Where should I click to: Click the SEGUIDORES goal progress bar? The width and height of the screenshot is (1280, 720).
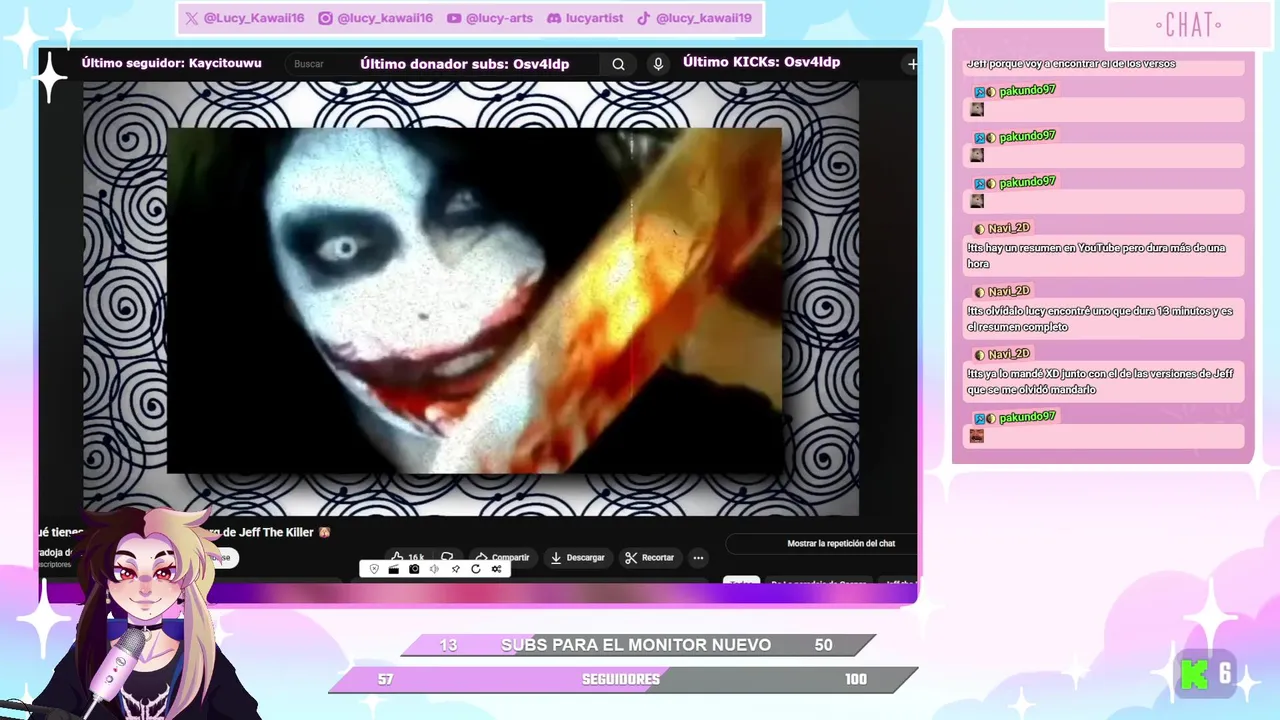[x=623, y=680]
